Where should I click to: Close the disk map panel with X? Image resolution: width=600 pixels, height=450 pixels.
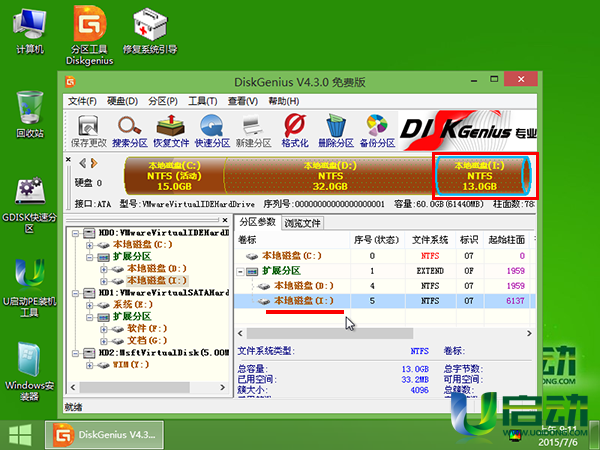tap(68, 160)
